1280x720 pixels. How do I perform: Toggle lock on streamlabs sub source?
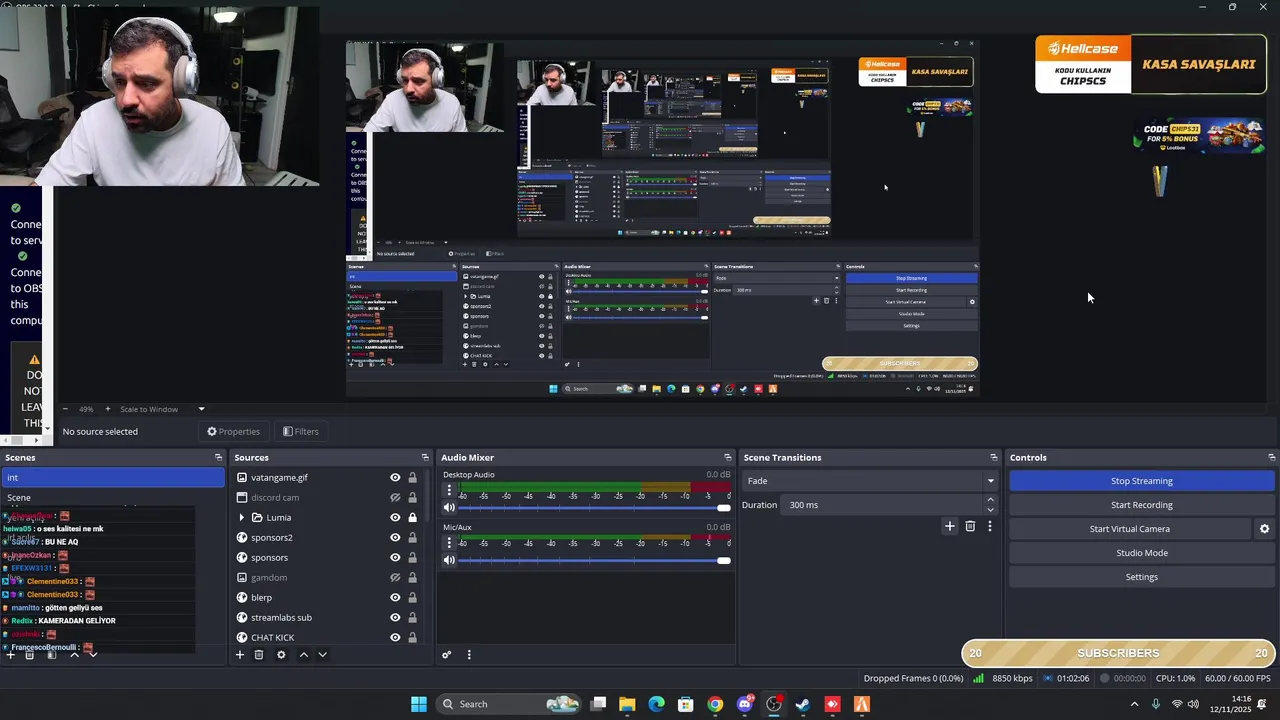coord(412,618)
